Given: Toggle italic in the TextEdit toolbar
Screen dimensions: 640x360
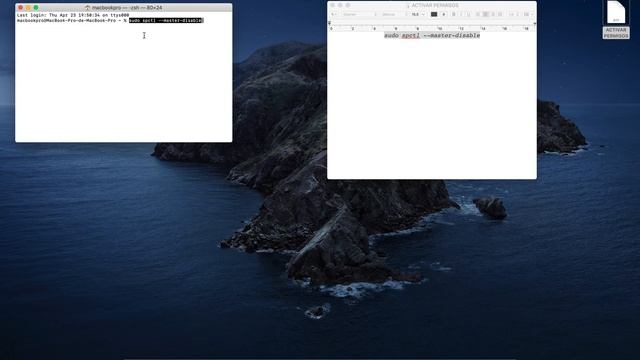Looking at the screenshot, I should pyautogui.click(x=461, y=14).
